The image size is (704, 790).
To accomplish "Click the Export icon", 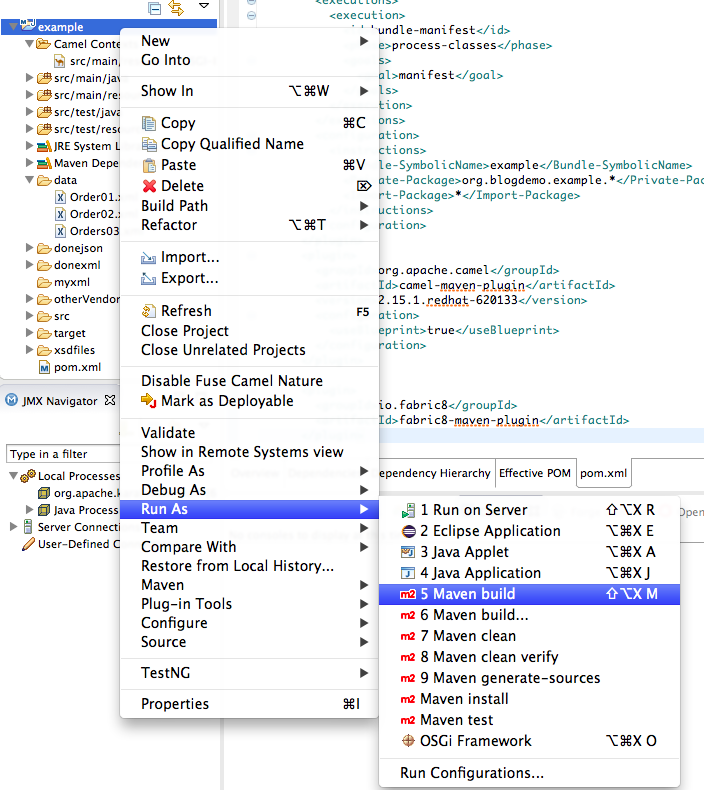I will coord(148,278).
